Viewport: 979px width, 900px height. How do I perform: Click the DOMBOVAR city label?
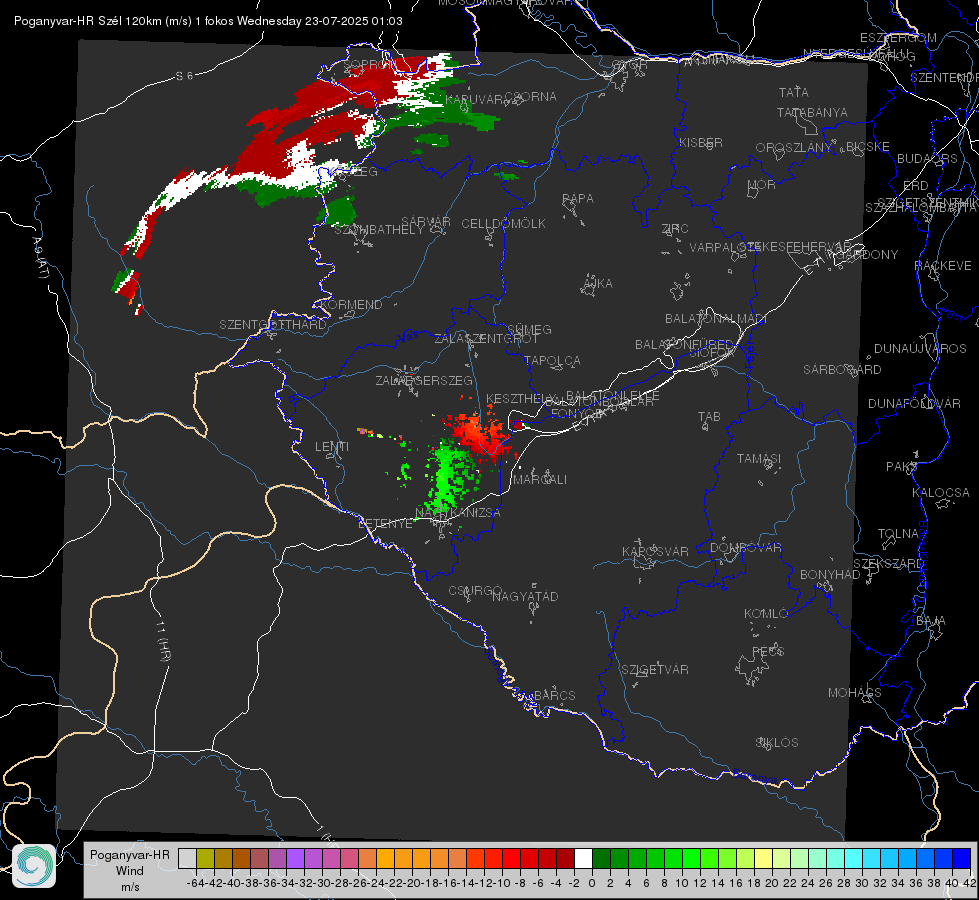tap(745, 548)
